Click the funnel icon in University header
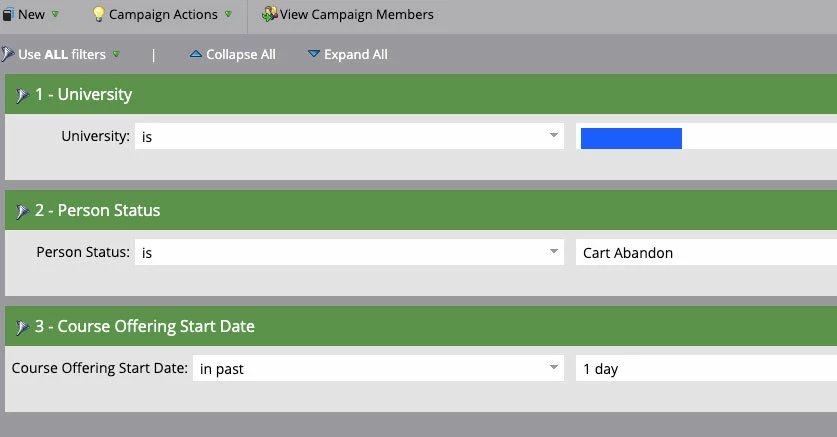The height and width of the screenshot is (437, 837). tap(22, 96)
